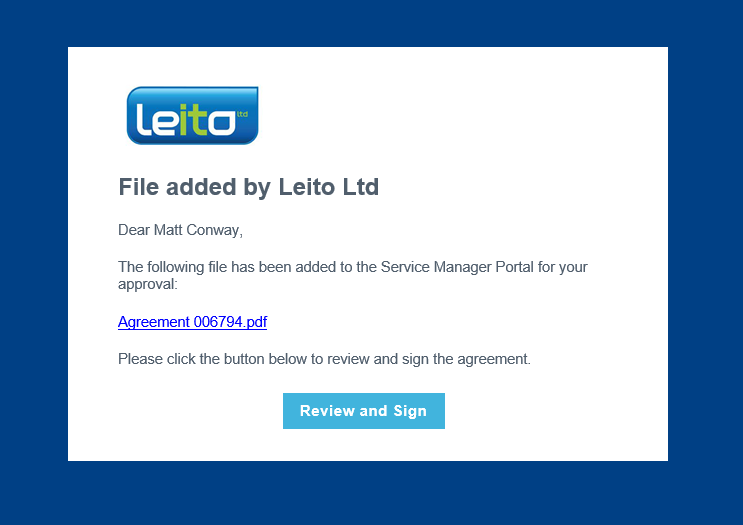Click the "Dear Matt Conway," greeting line
Viewport: 743px width, 525px height.
click(x=180, y=230)
